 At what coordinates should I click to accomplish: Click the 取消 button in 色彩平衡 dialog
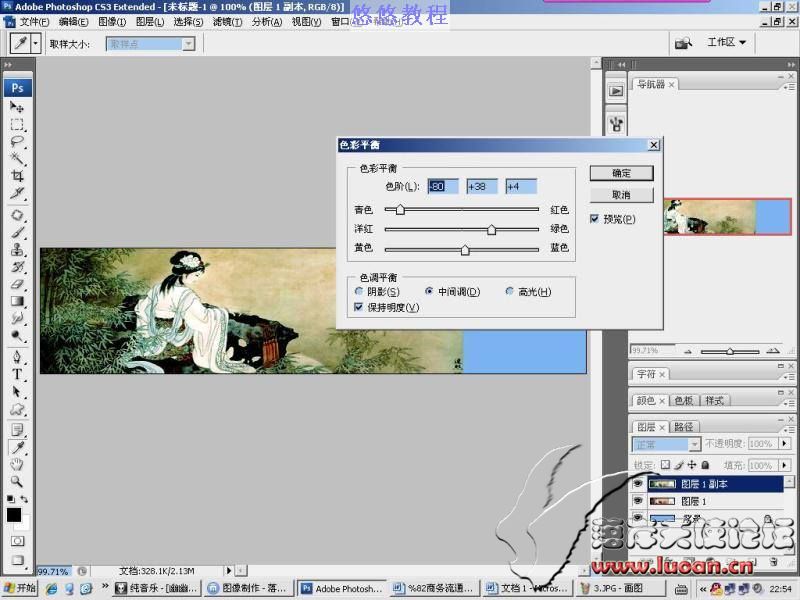pyautogui.click(x=621, y=195)
